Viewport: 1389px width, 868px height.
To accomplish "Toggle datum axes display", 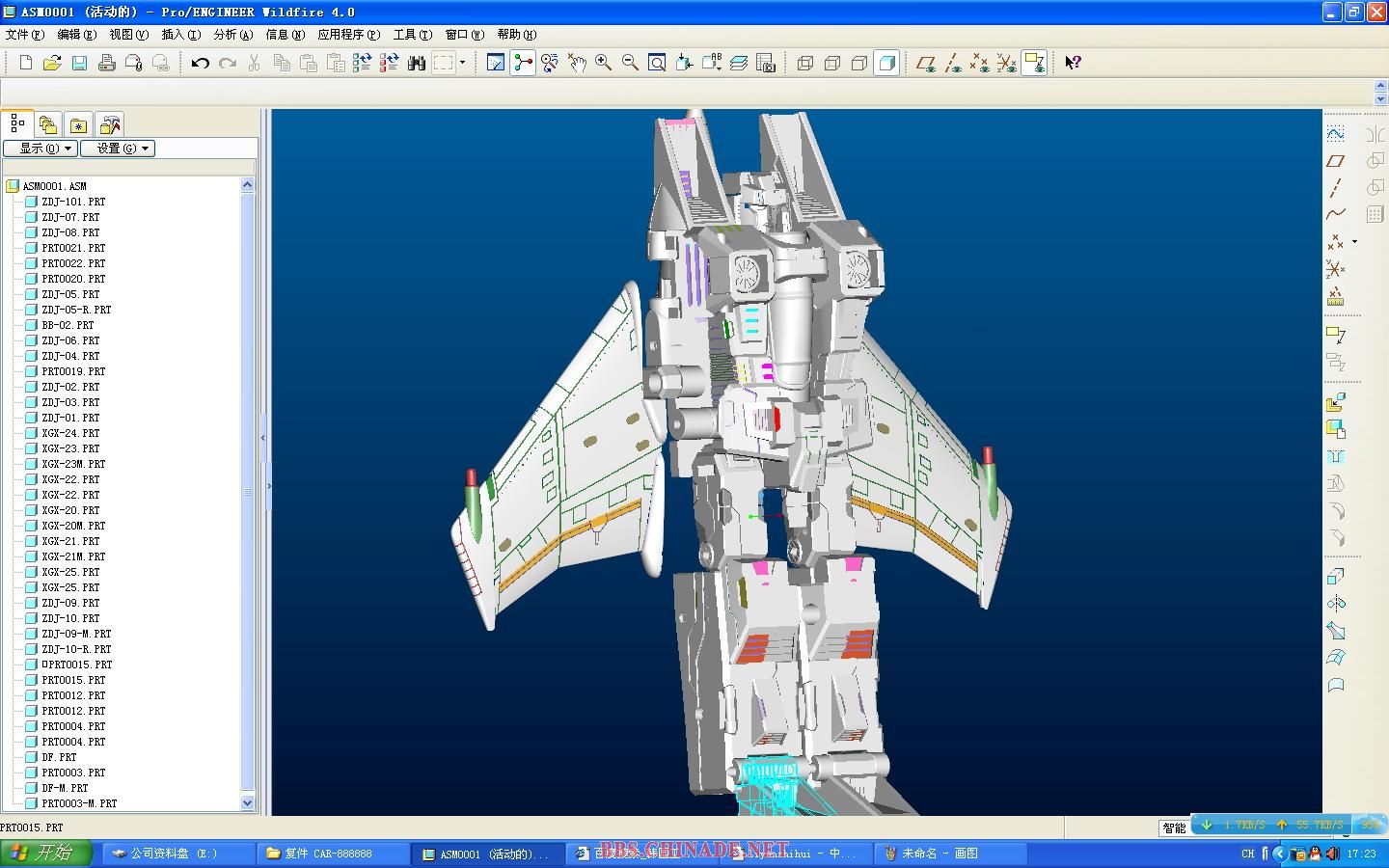I will point(953,63).
